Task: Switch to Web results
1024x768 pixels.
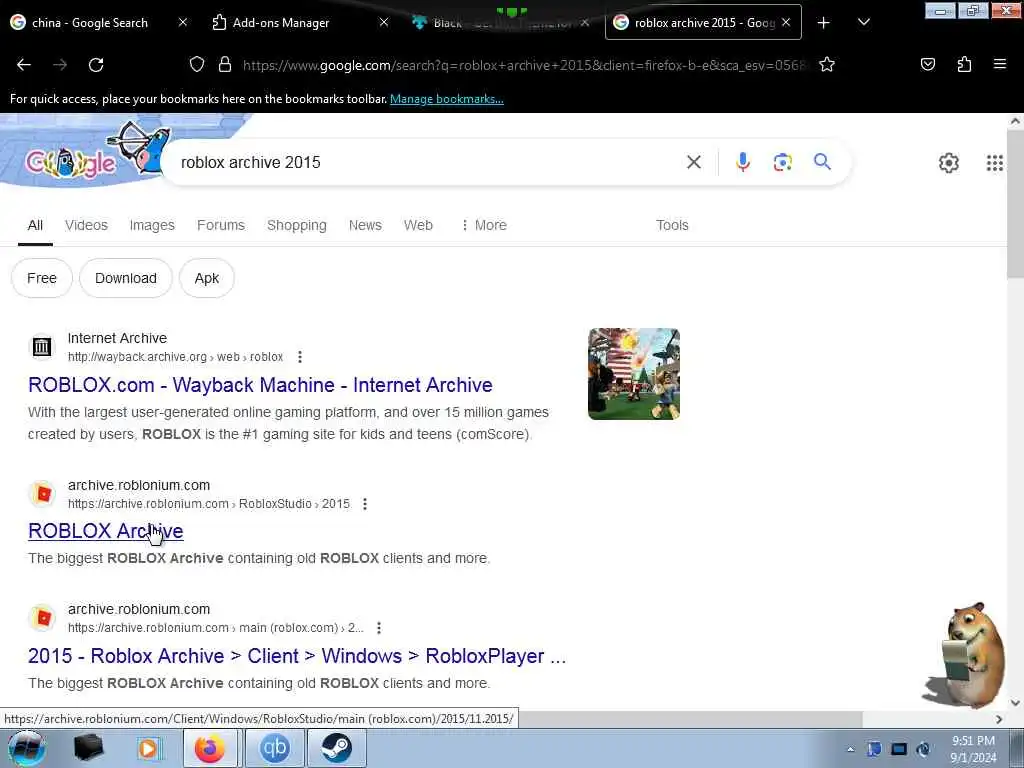Action: click(418, 225)
